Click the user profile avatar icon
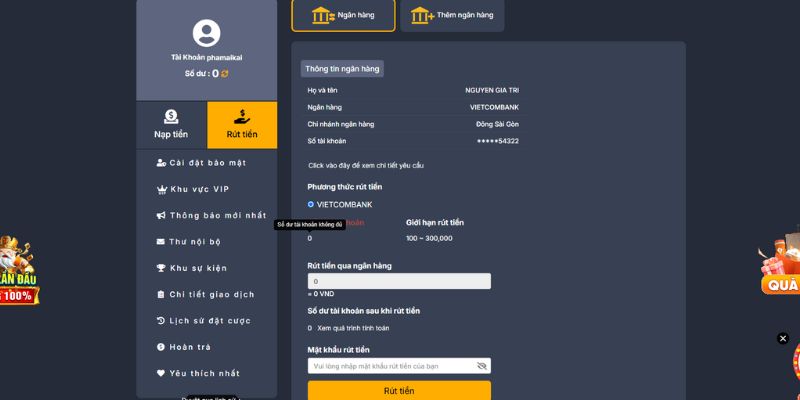The image size is (800, 400). pos(206,34)
